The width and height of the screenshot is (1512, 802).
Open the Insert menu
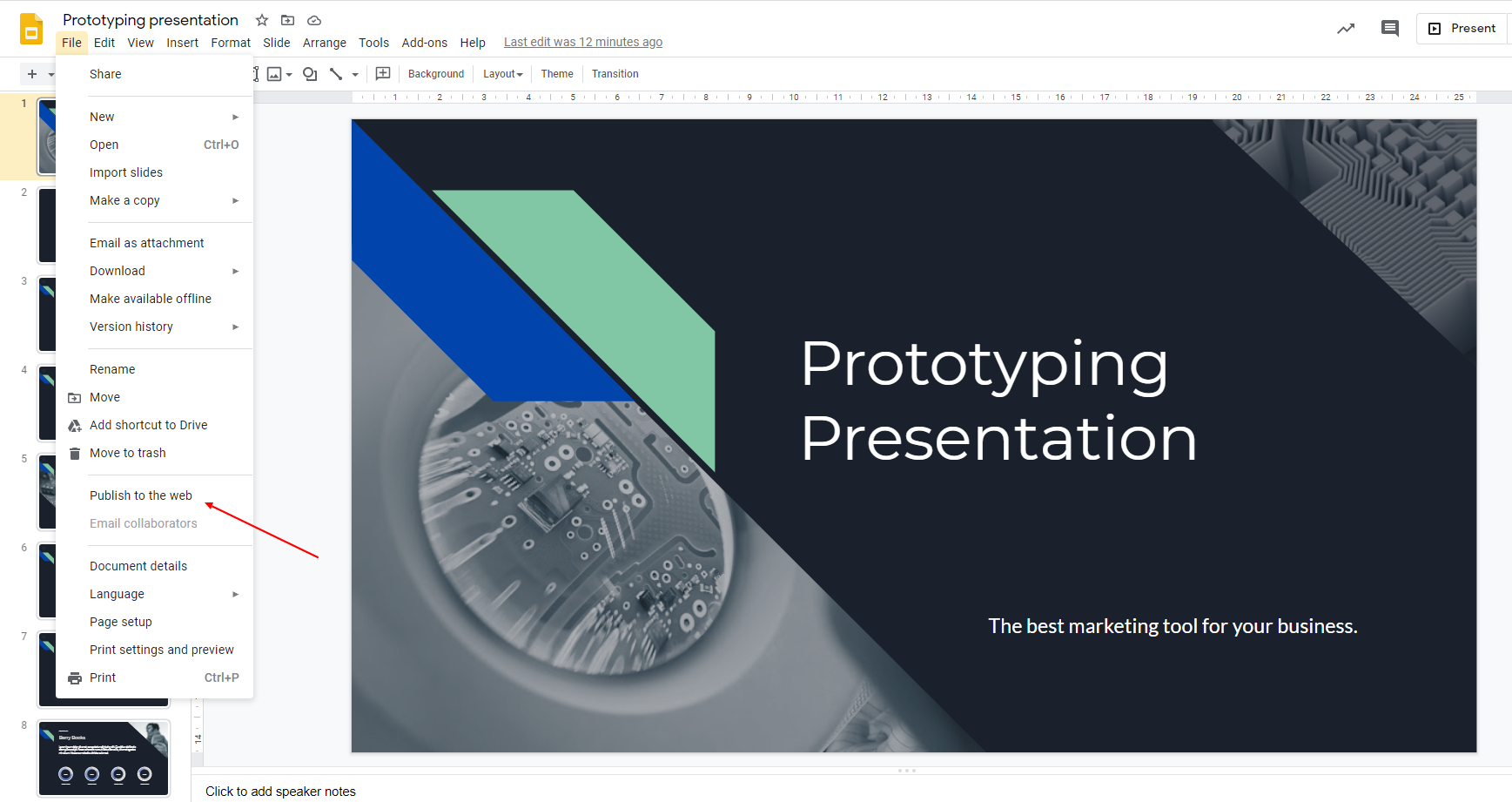pyautogui.click(x=183, y=43)
